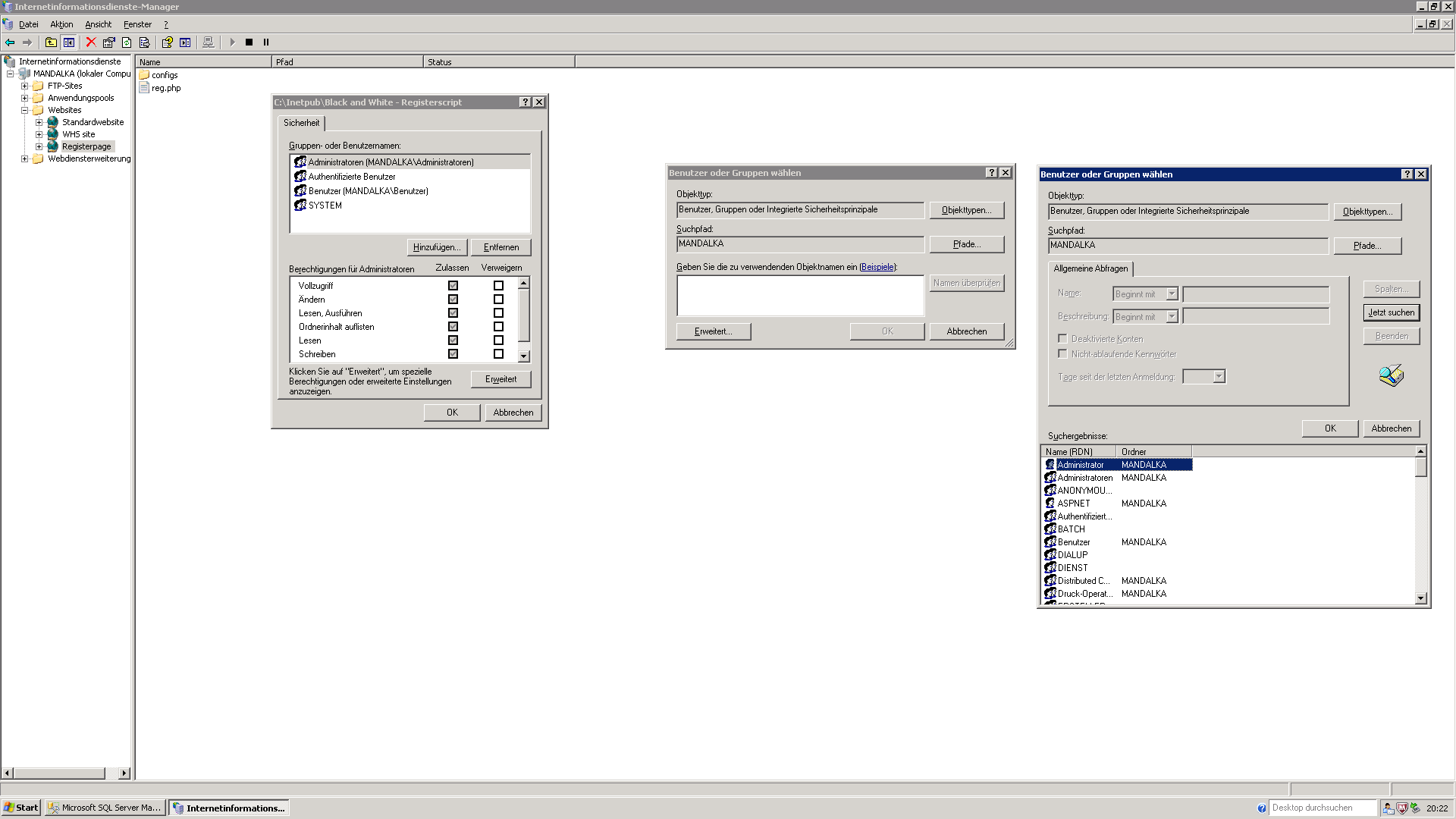Click the permissions list scrollbar down arrow

click(x=523, y=356)
